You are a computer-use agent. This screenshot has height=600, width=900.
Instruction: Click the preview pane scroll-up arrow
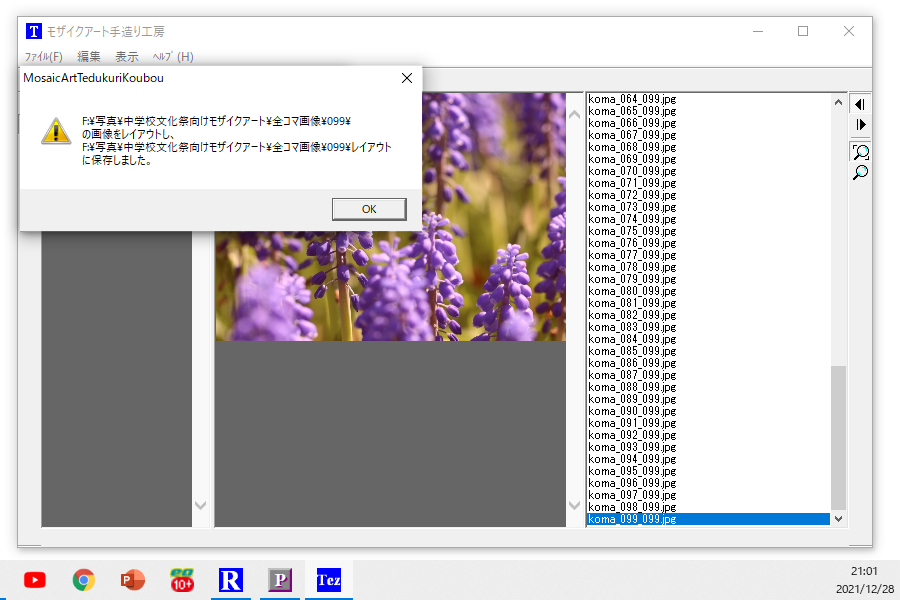tap(575, 115)
